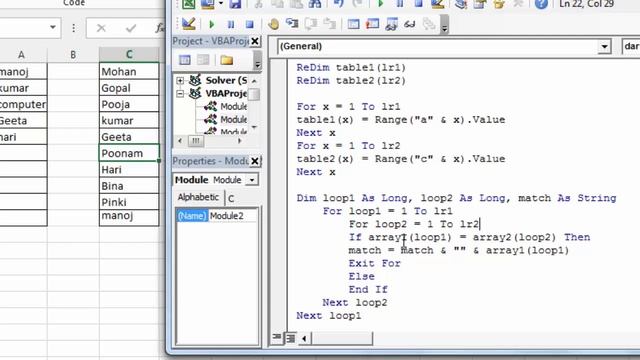Click Undo in the Standard toolbar
Viewport: 640px width, 360px height.
[338, 4]
